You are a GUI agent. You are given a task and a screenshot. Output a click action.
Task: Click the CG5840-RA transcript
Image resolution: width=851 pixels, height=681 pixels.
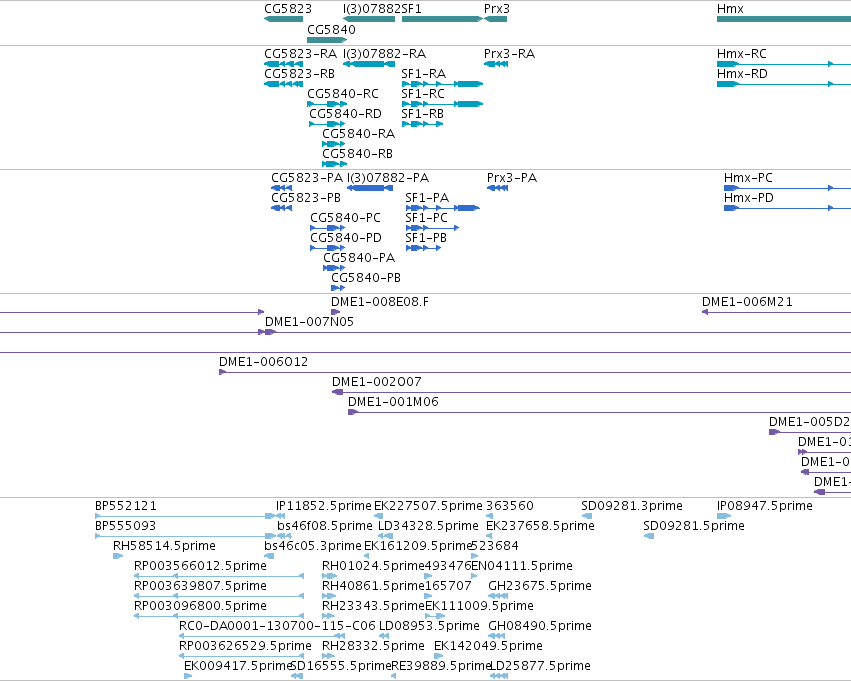tap(333, 144)
